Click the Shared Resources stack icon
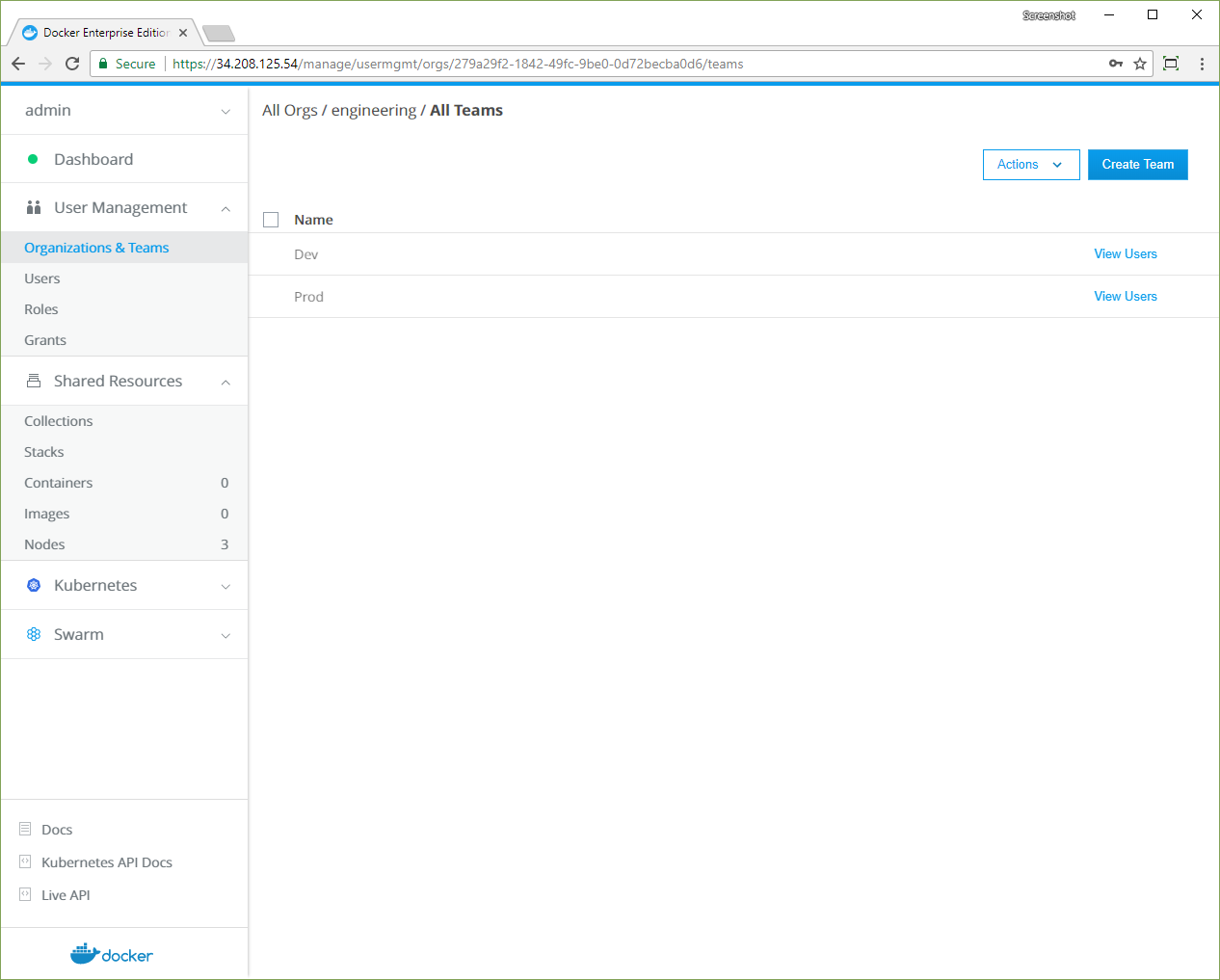 [34, 381]
